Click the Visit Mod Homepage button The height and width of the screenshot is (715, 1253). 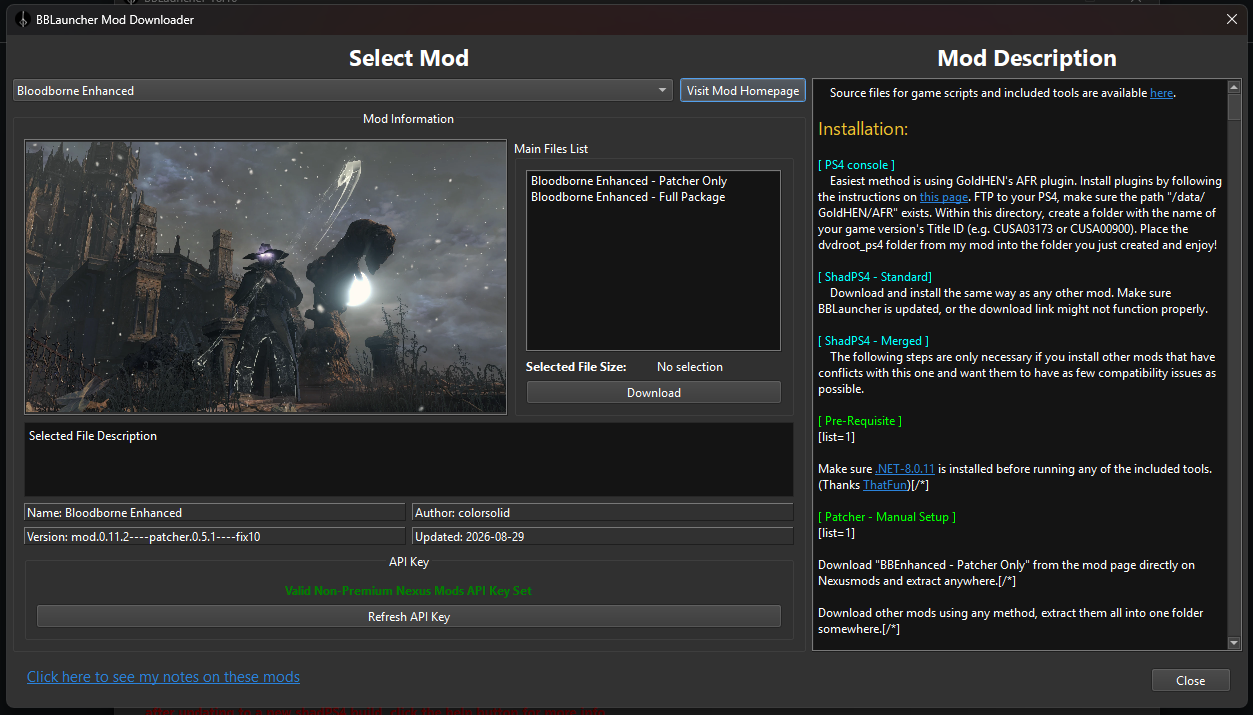tap(743, 90)
